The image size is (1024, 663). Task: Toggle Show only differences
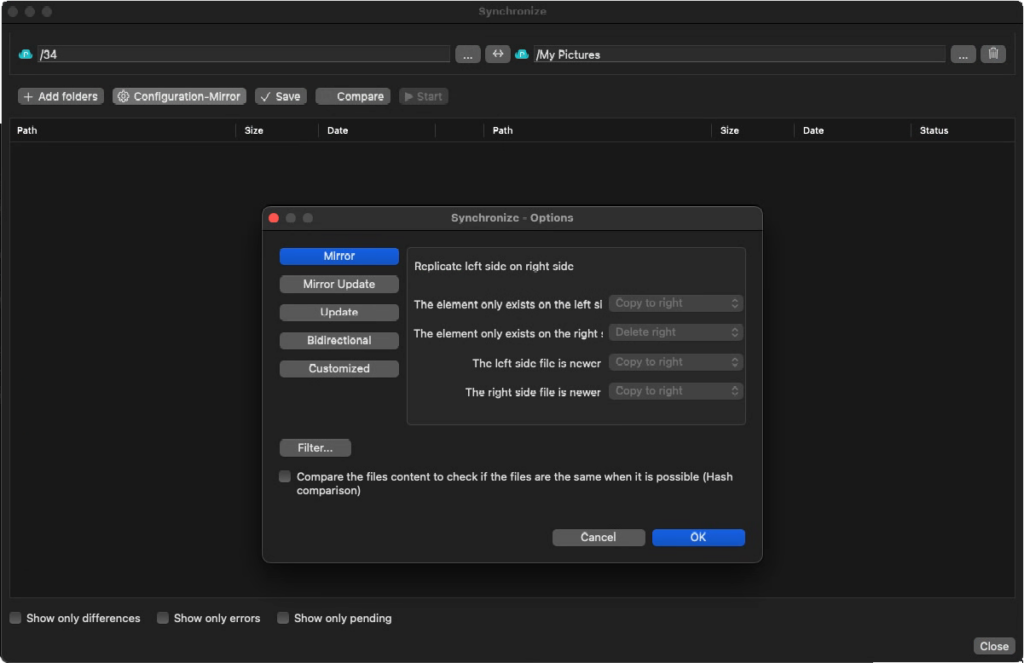(15, 618)
